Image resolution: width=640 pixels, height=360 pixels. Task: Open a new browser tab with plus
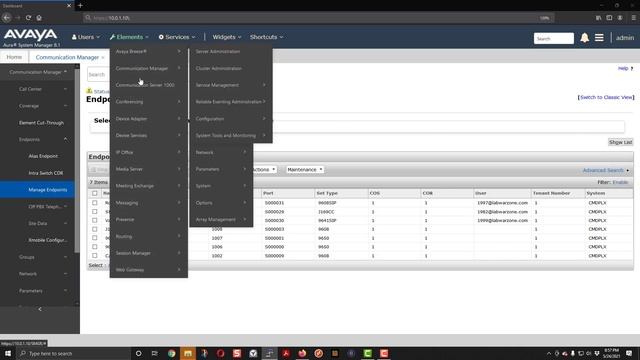(80, 5)
